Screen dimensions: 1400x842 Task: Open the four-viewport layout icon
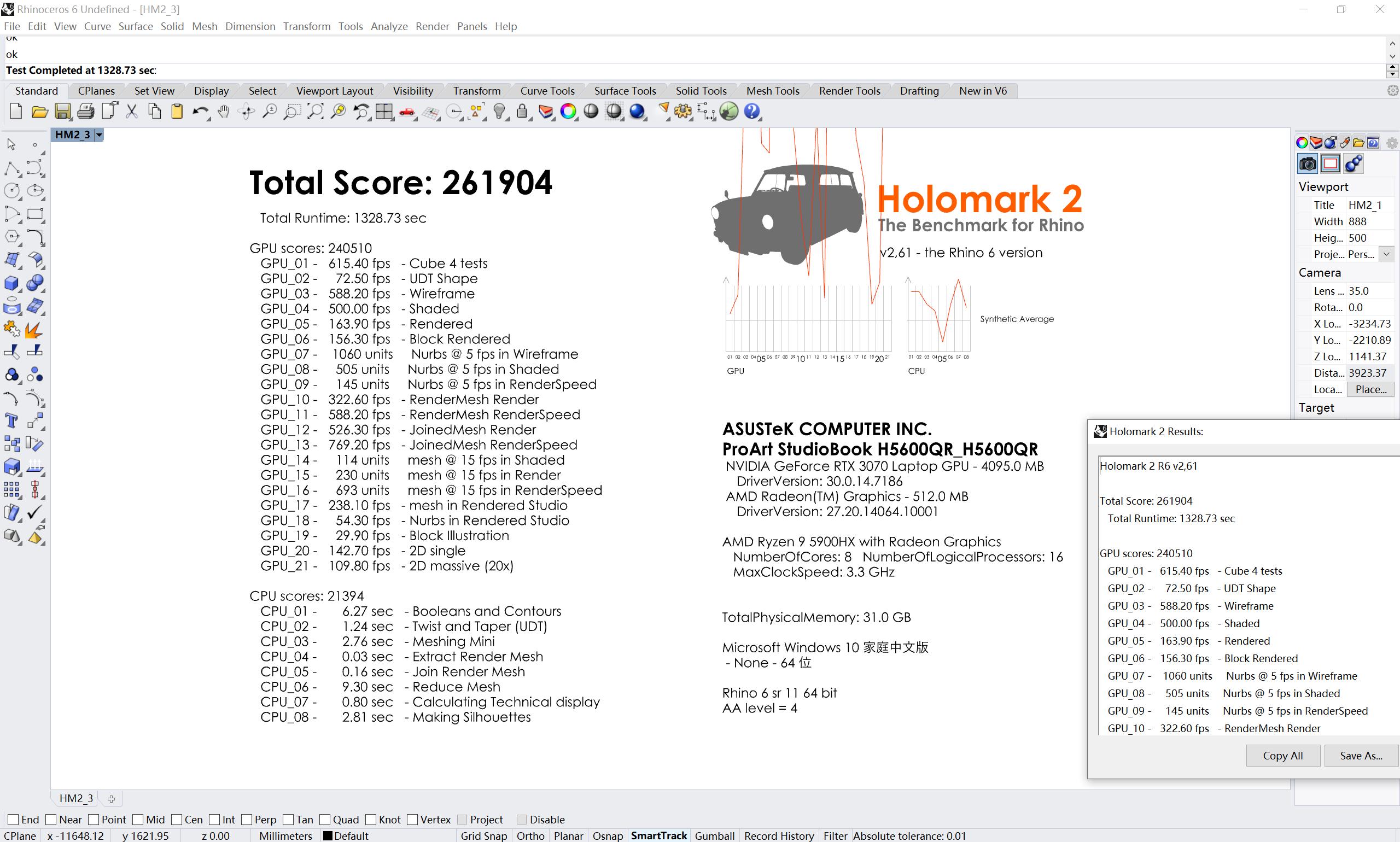click(x=384, y=111)
